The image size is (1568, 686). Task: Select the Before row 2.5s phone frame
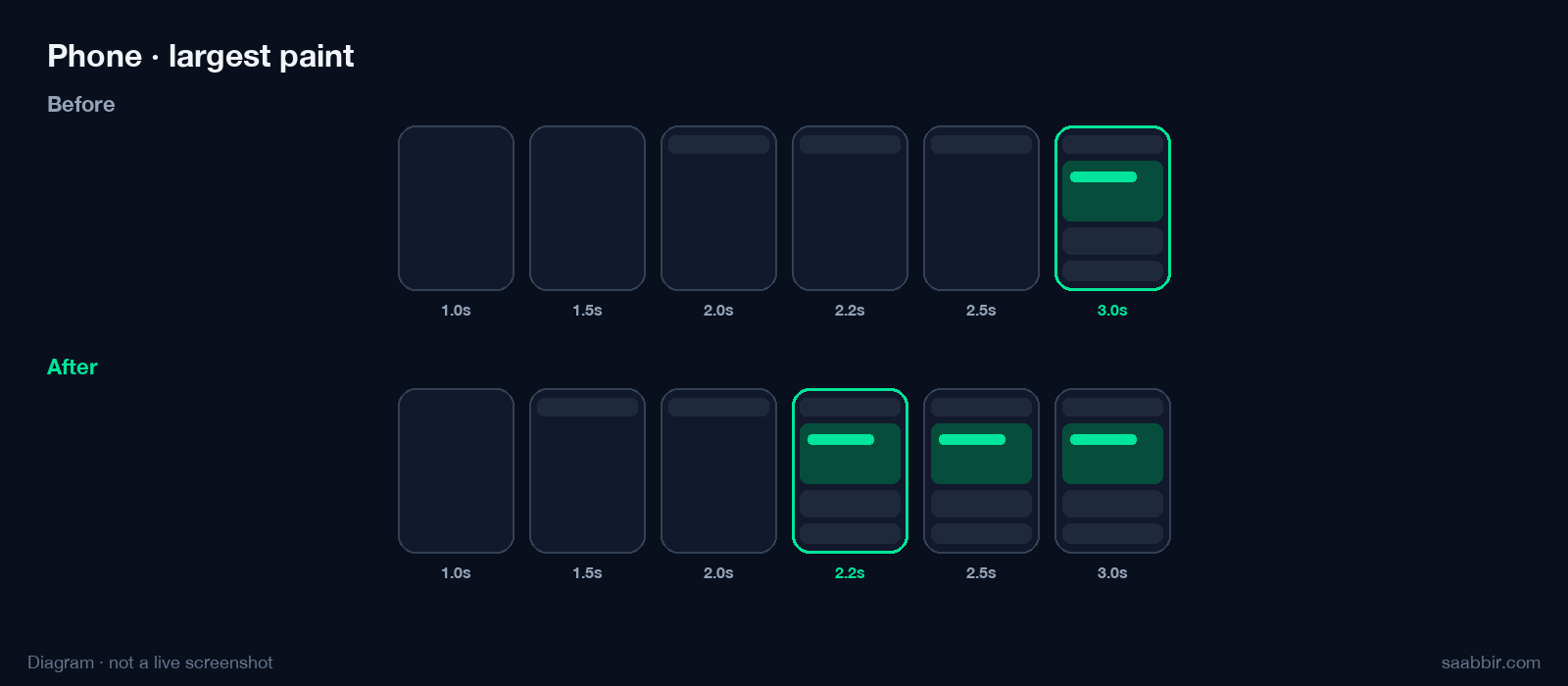coord(981,208)
